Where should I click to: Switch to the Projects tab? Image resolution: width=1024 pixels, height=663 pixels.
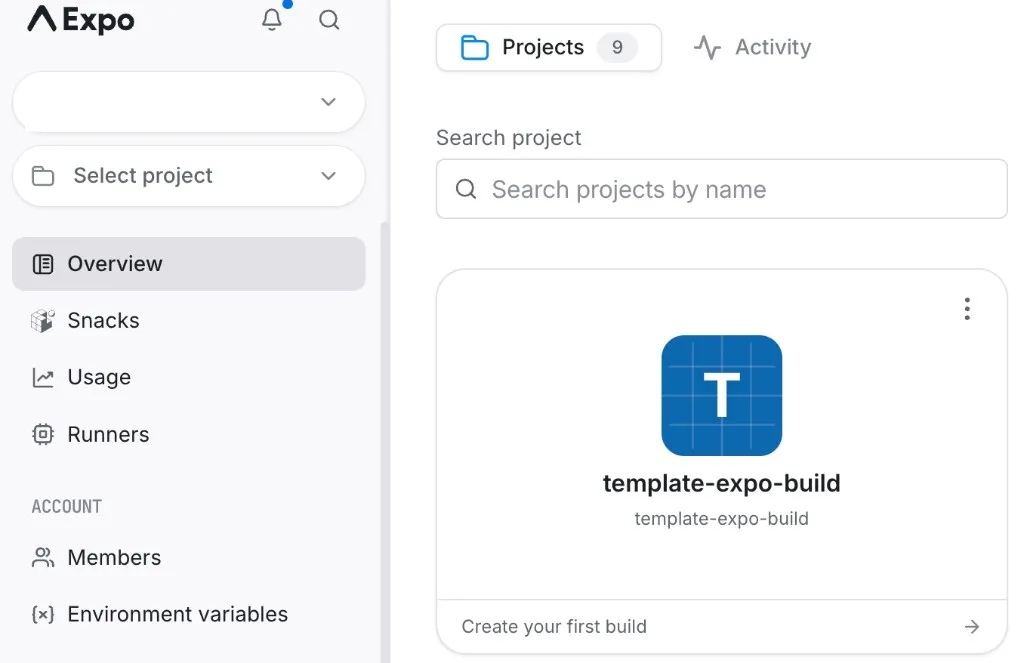(549, 47)
